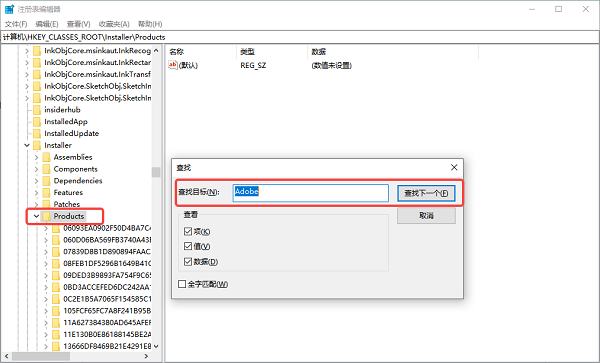Open the 收藏夹(A) menu

114,24
